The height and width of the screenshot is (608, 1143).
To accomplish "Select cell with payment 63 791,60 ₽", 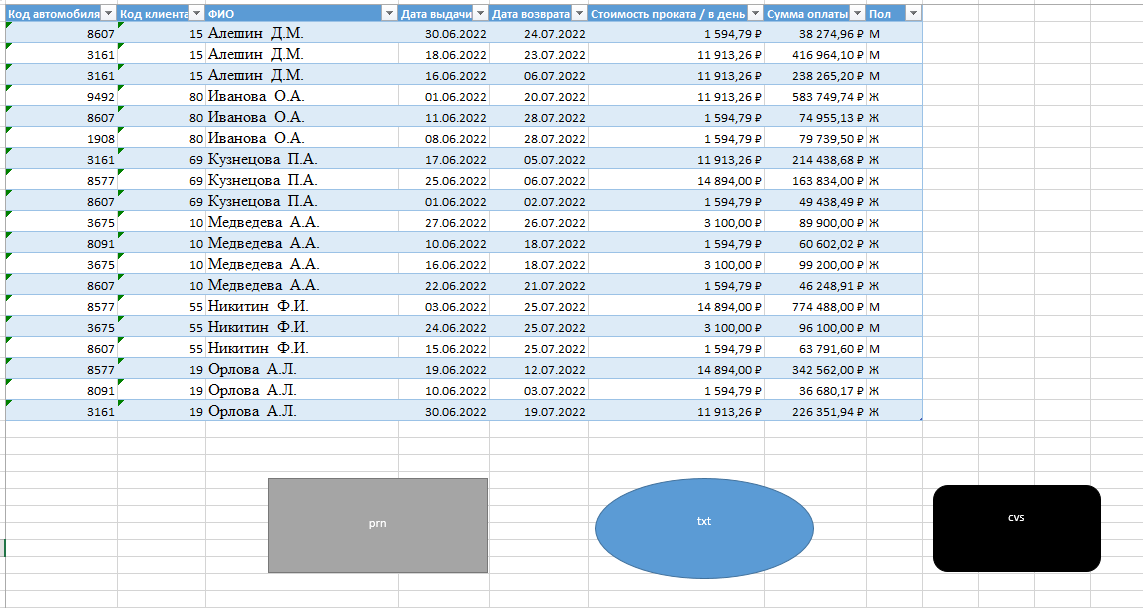I will (x=815, y=348).
